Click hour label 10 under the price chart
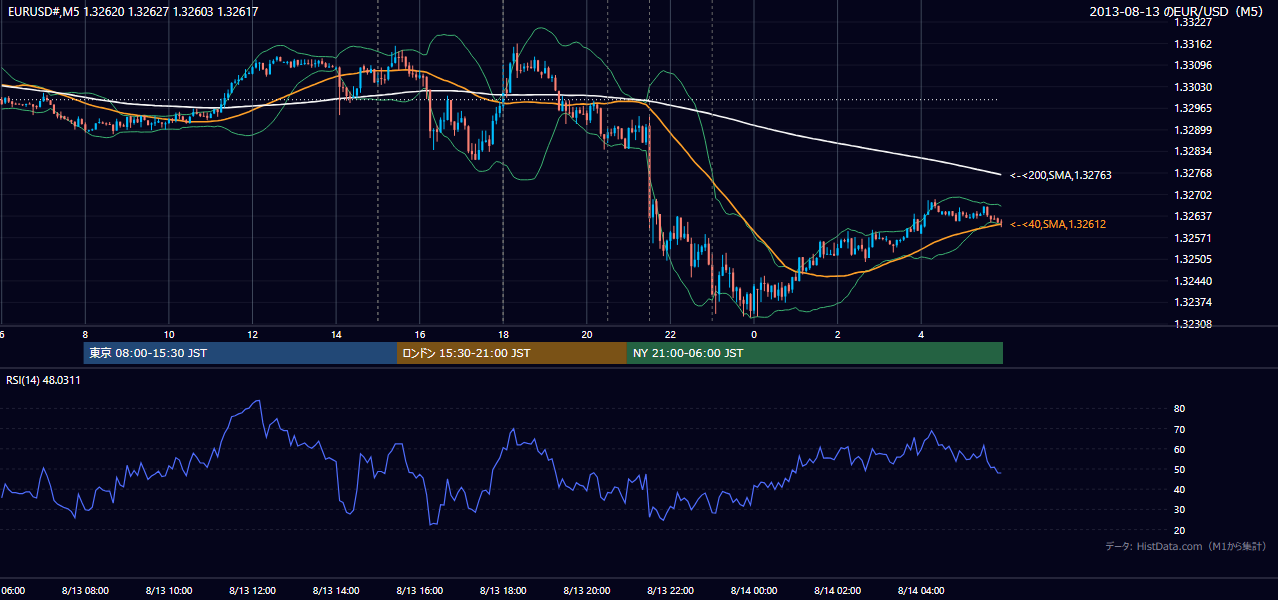Image resolution: width=1278 pixels, height=600 pixels. [x=169, y=335]
